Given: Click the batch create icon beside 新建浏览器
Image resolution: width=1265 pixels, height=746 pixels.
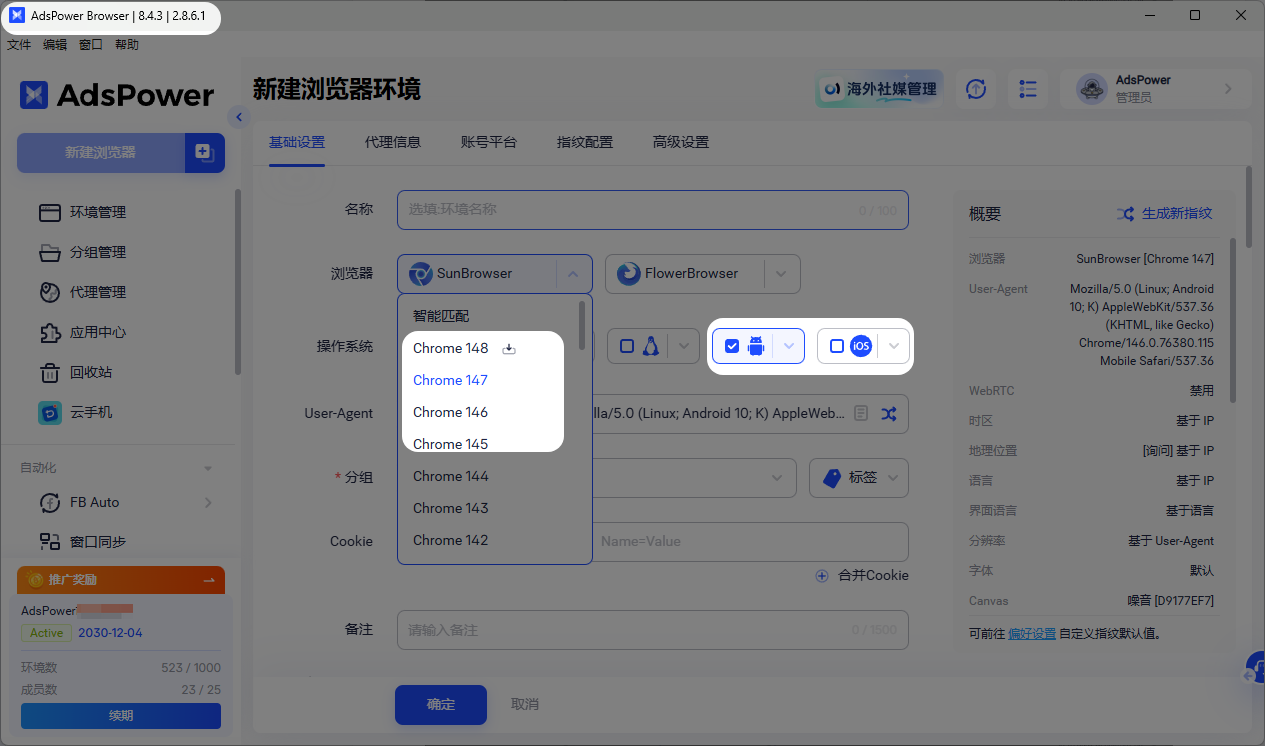Looking at the screenshot, I should click(x=205, y=153).
